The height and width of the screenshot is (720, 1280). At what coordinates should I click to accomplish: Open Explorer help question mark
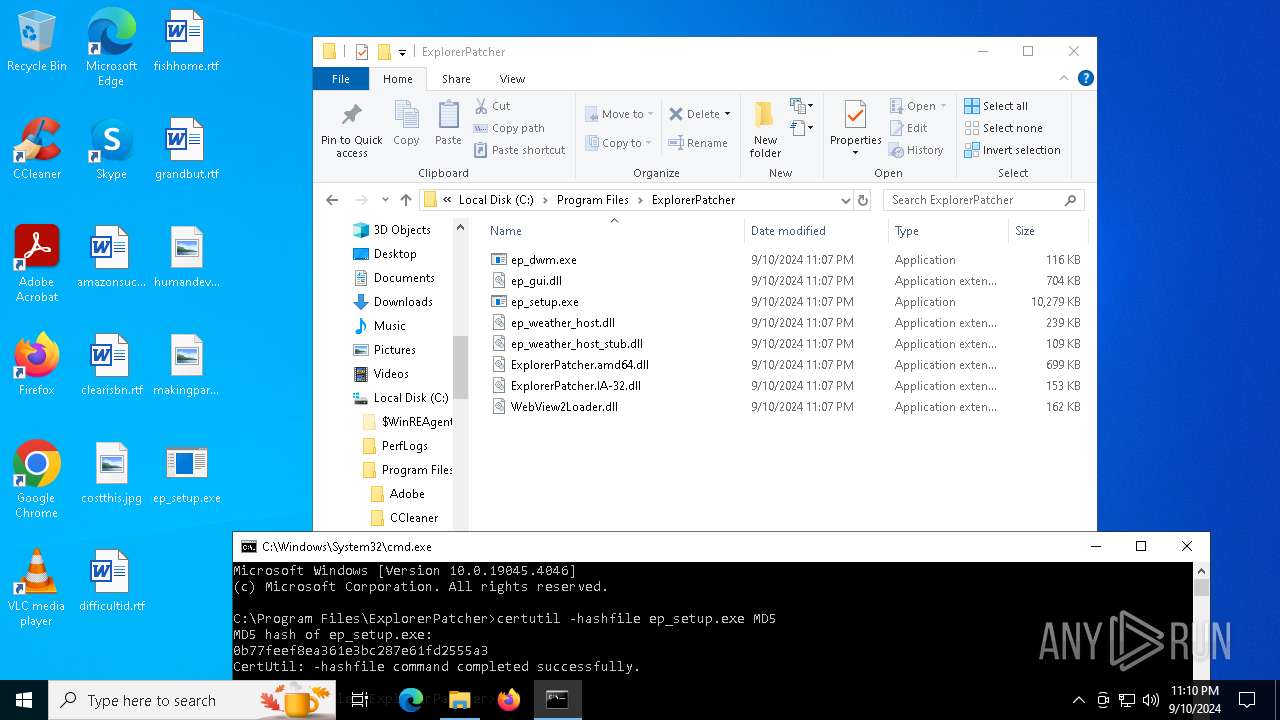click(x=1086, y=78)
